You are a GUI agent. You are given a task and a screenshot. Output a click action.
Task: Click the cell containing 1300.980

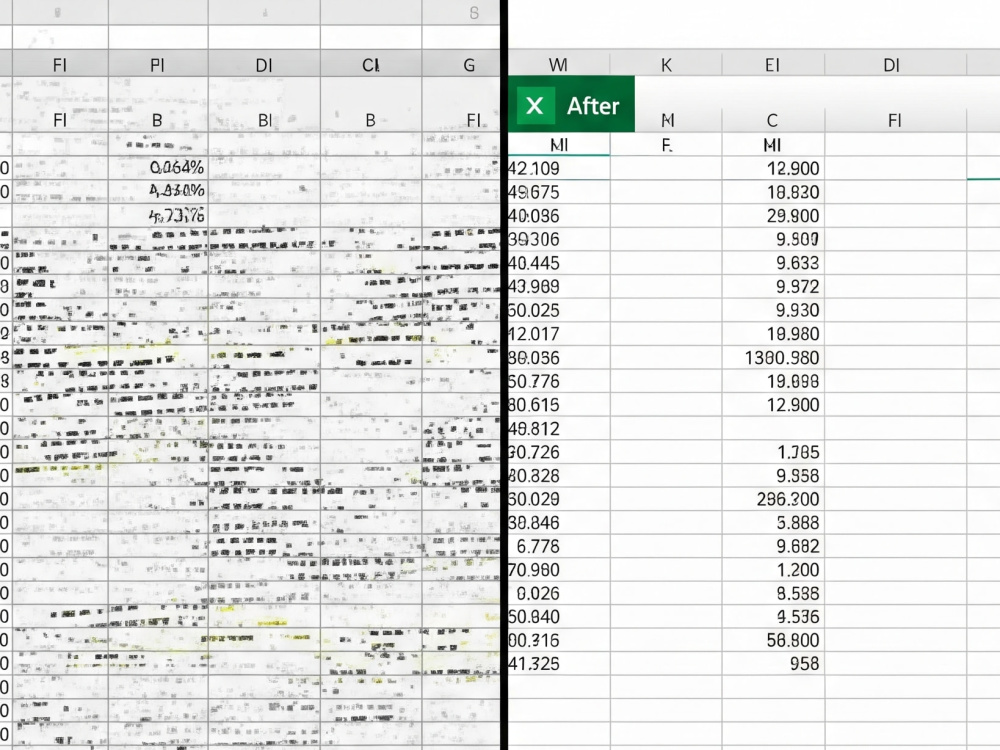click(773, 357)
